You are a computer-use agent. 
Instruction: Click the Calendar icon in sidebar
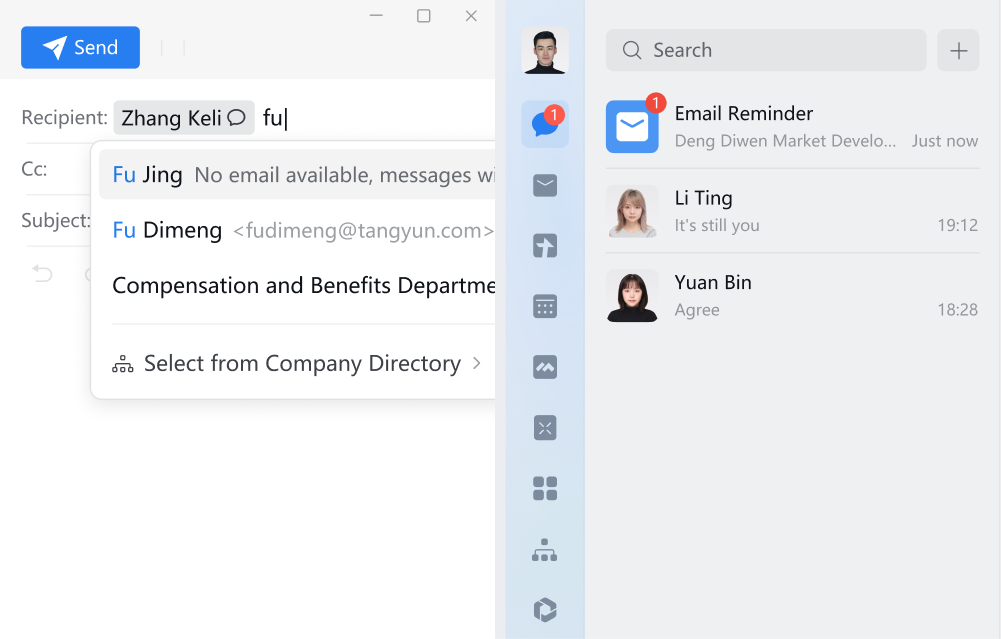click(545, 306)
